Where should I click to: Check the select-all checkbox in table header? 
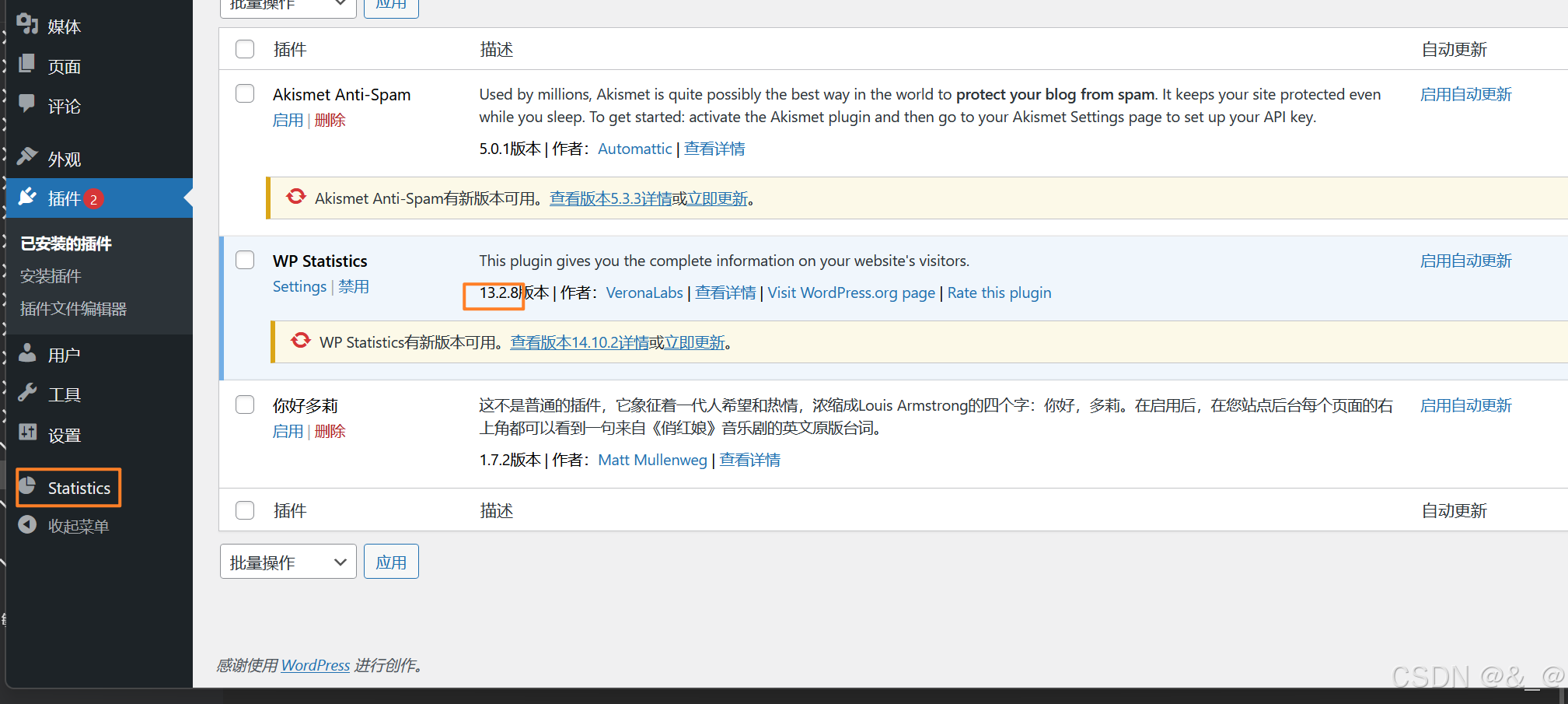tap(245, 49)
